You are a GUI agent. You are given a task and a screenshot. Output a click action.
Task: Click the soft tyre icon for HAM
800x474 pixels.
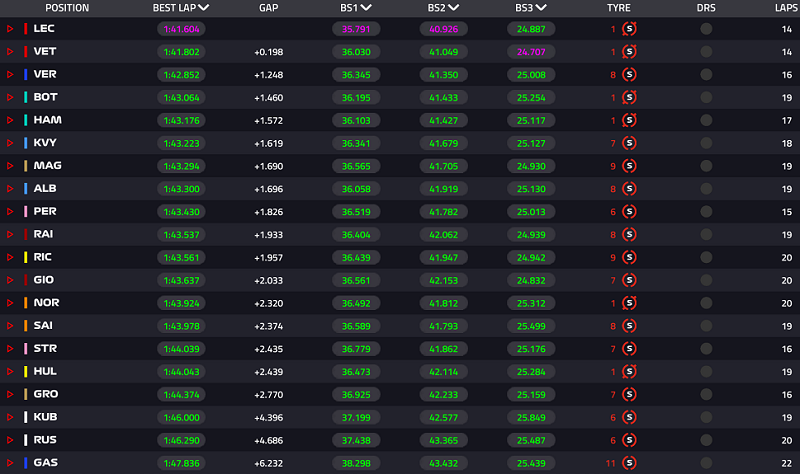tap(629, 120)
